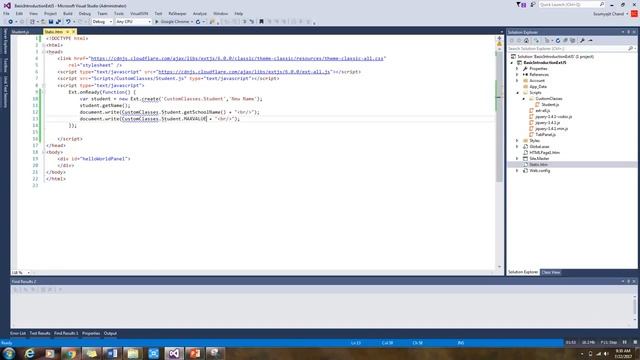Screen dimensions: 640x360
Task: Close the Static.htm editor tab
Action: pyautogui.click(x=73, y=31)
